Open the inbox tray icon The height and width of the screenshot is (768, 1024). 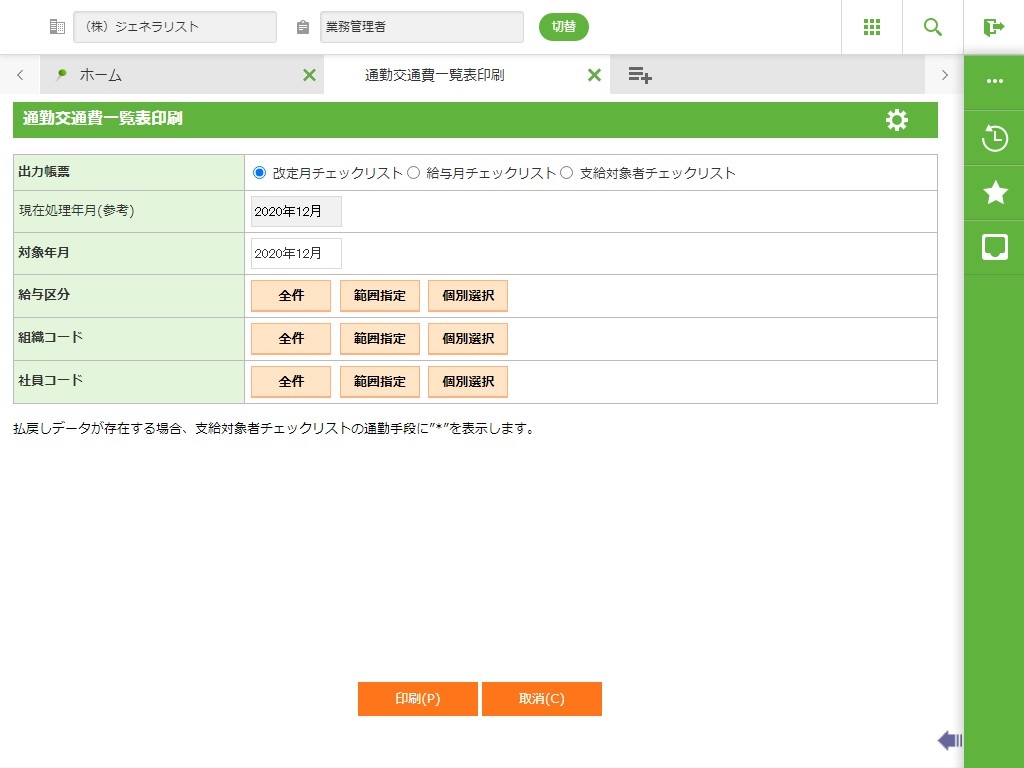pyautogui.click(x=994, y=248)
